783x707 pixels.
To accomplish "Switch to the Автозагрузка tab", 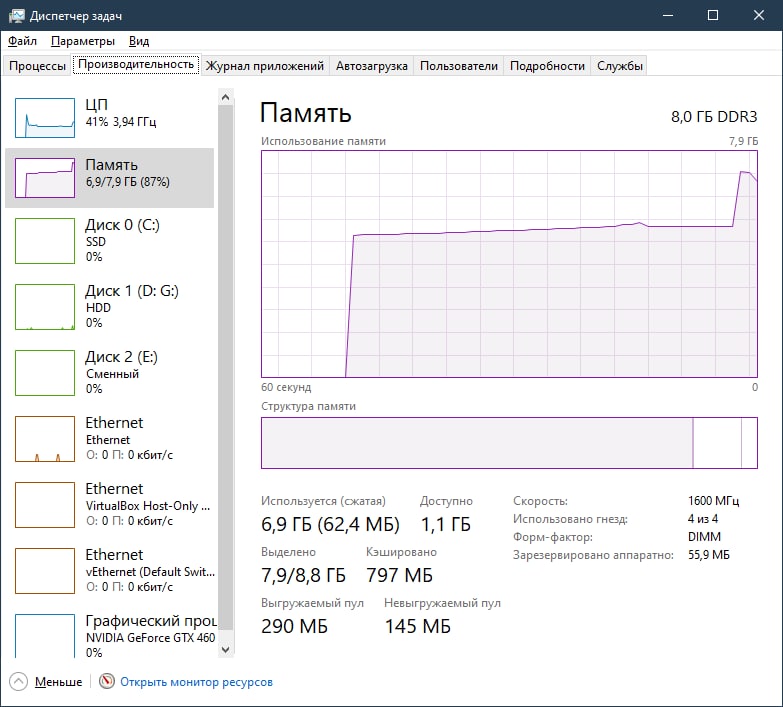I will 372,66.
